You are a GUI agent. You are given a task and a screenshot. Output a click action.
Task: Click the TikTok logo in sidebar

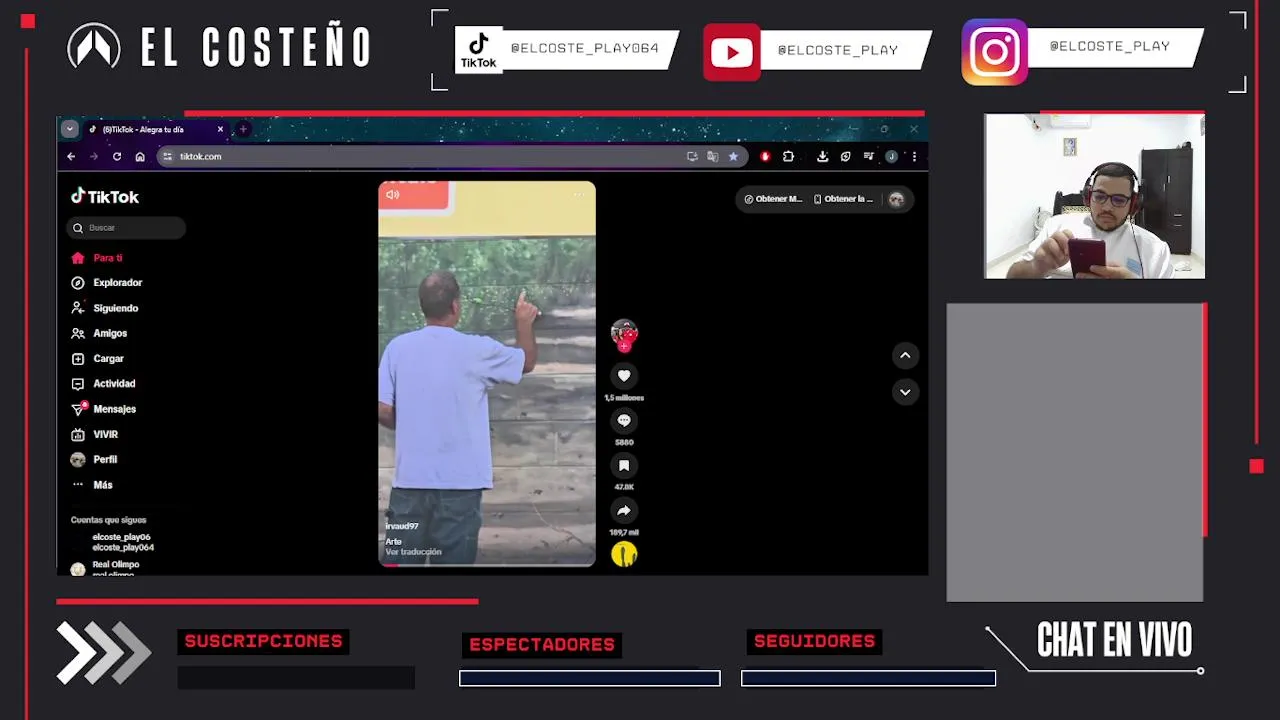tap(105, 197)
